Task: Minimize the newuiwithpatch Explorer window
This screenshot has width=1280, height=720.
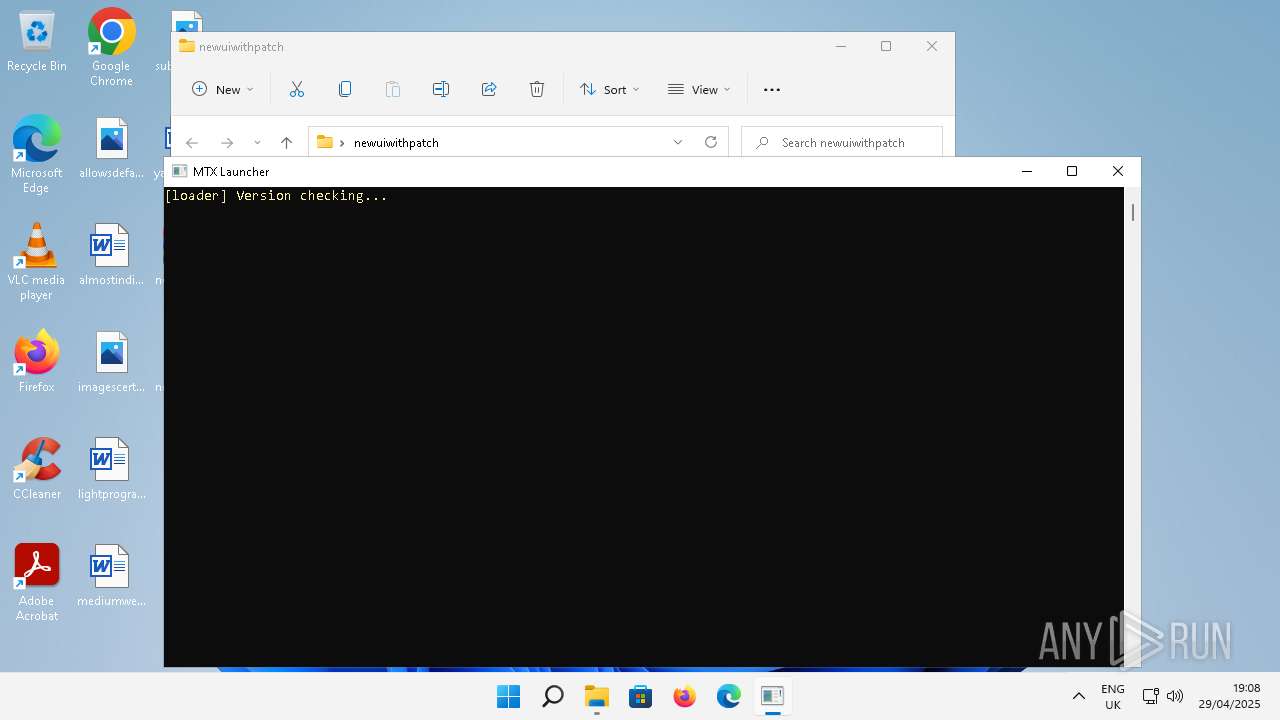Action: point(840,46)
